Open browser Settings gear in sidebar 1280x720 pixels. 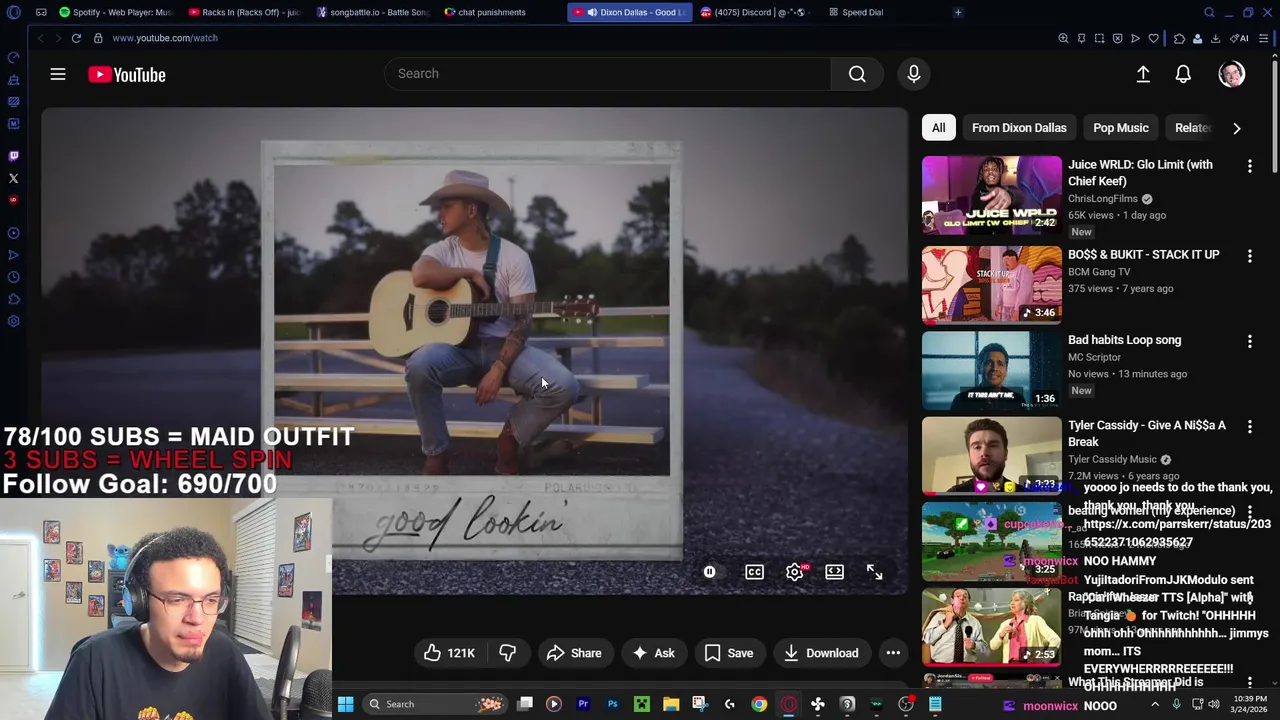click(13, 321)
